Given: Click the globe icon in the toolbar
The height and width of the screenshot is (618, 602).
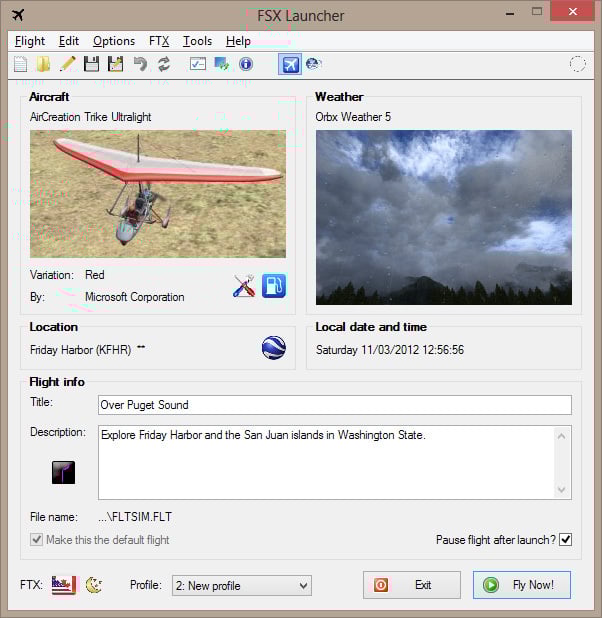Looking at the screenshot, I should coord(314,63).
